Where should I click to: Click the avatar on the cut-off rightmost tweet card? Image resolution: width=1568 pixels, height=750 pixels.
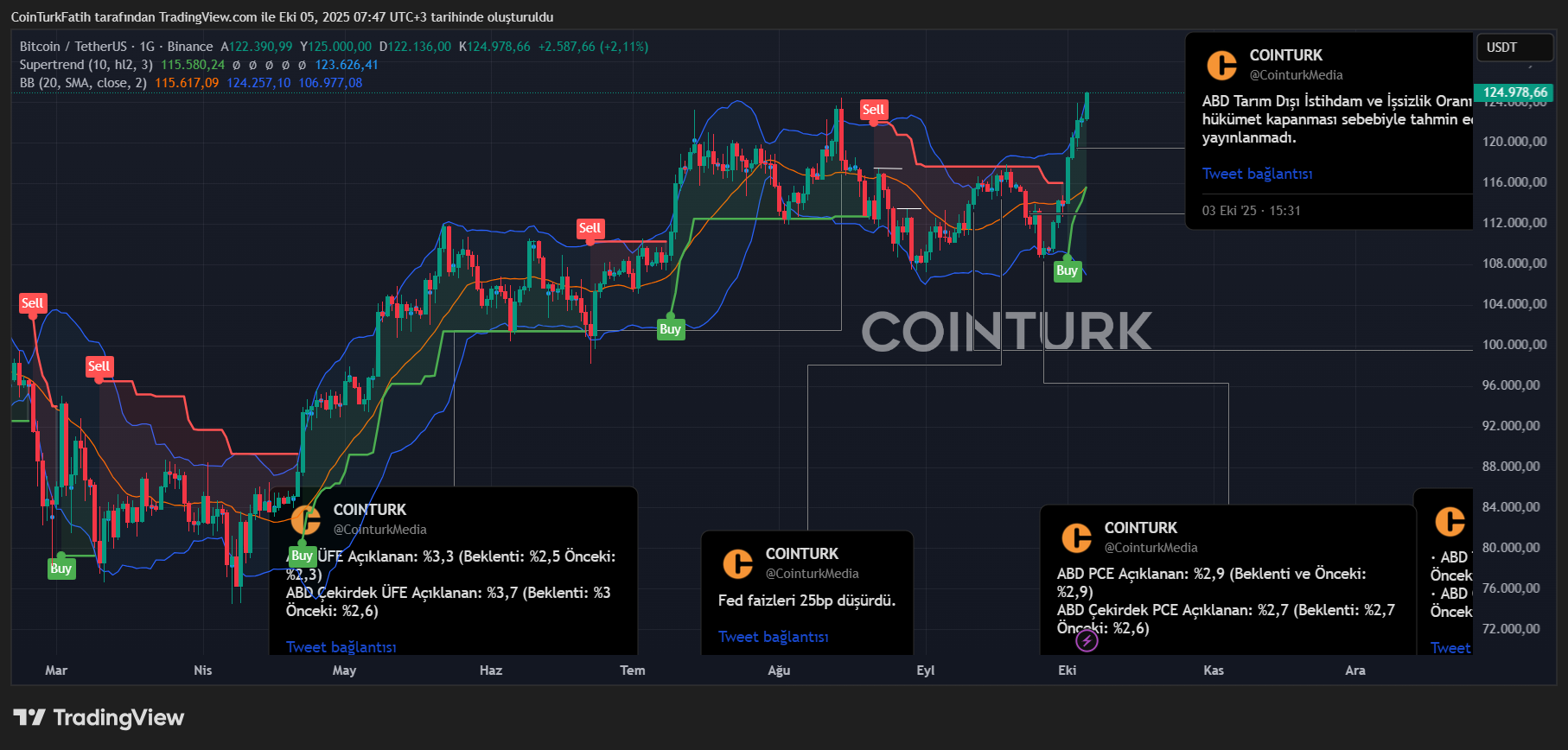(x=1450, y=521)
